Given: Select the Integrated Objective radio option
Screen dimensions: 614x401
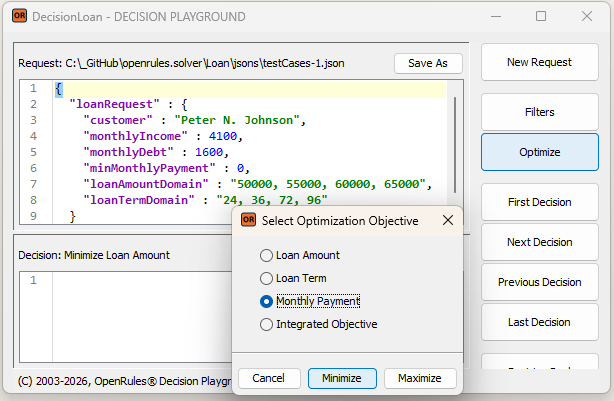Looking at the screenshot, I should point(266,324).
